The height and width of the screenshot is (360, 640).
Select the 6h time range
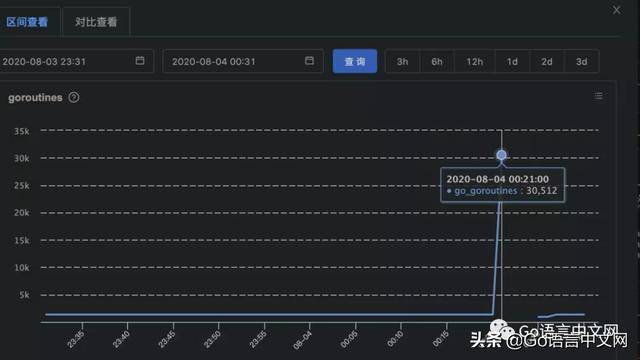437,62
